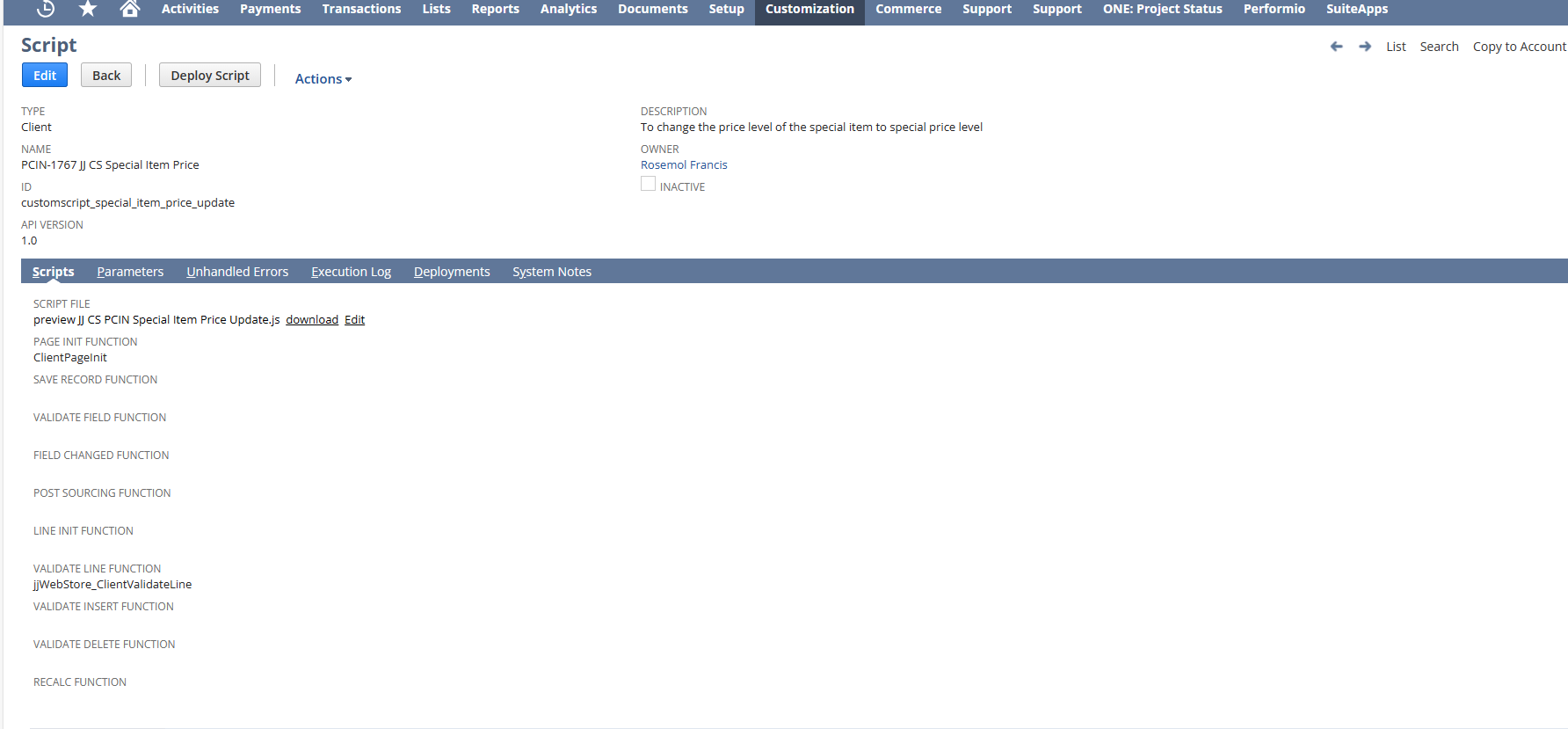The image size is (1568, 729).
Task: Open owner Rosemol Francis link
Action: 684,165
